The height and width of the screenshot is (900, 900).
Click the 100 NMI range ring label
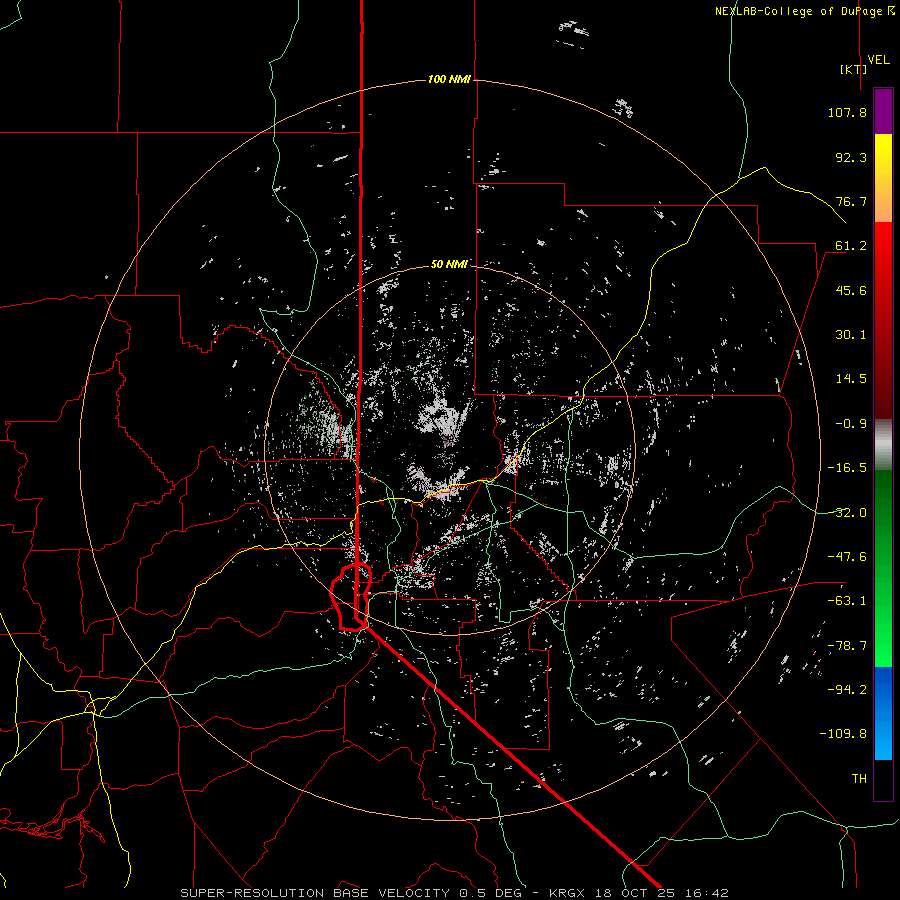point(449,79)
